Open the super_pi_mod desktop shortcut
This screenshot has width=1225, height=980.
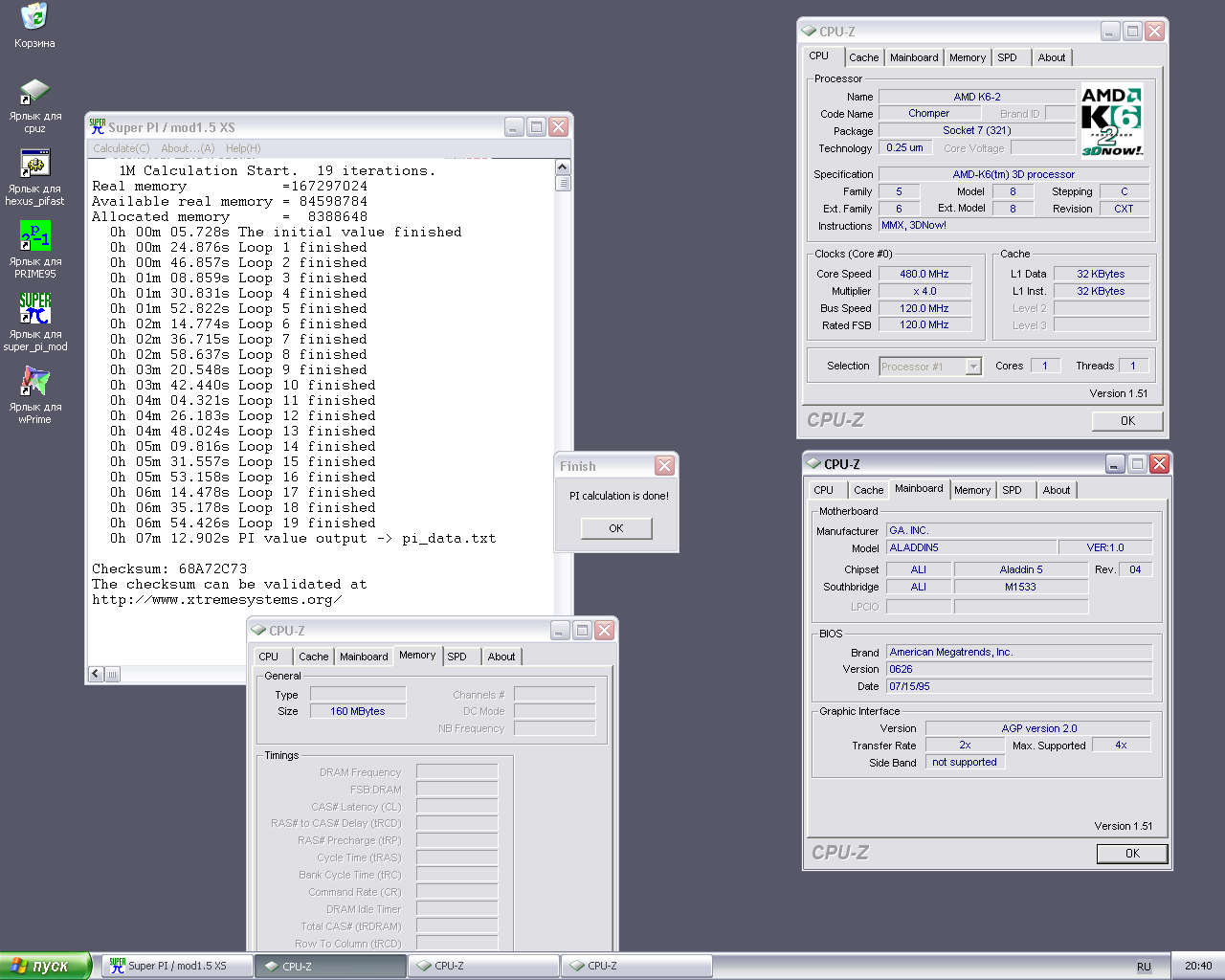34,323
